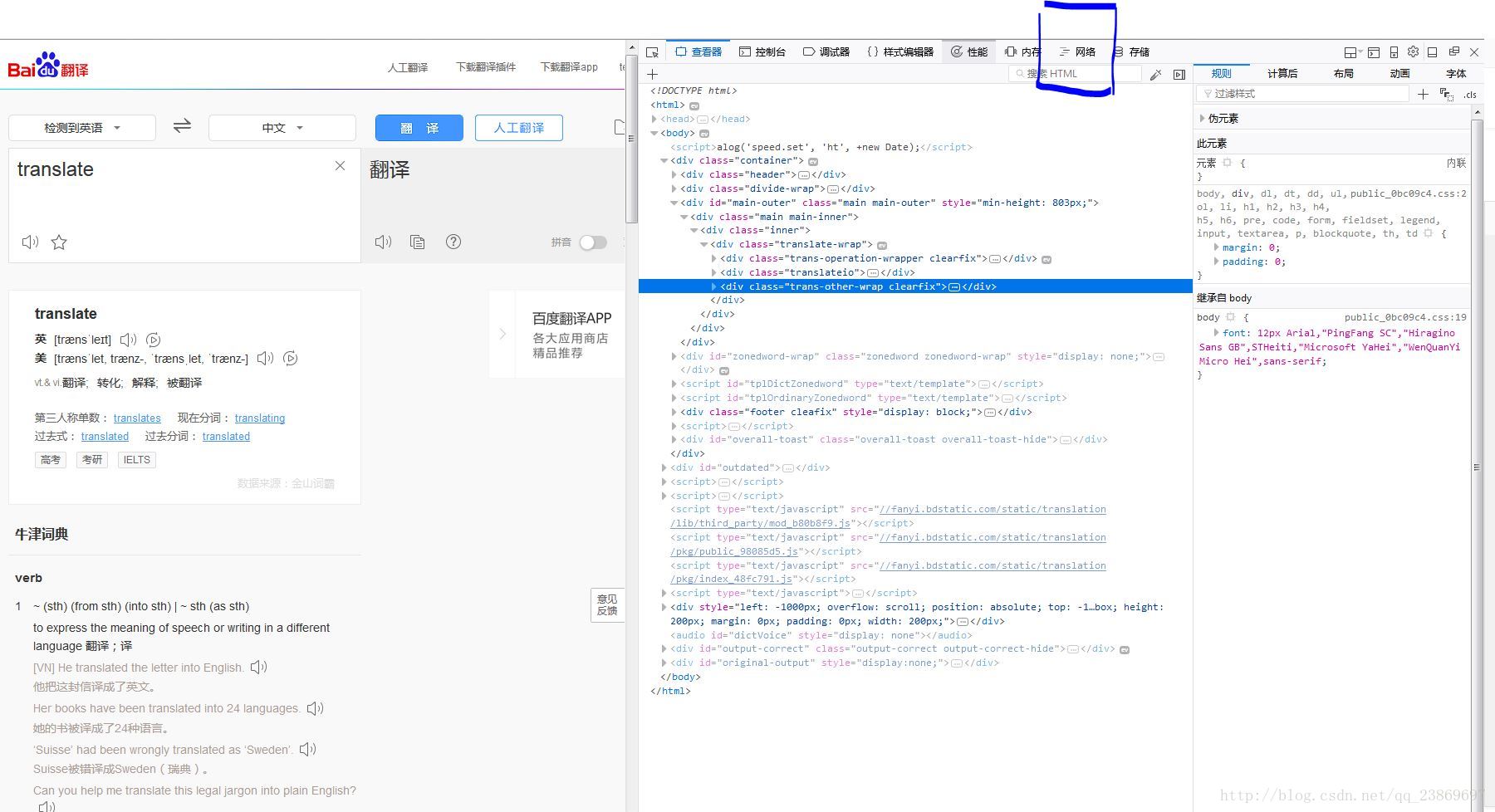Play audio for 'He translated the letter into English'
The width and height of the screenshot is (1495, 812).
(258, 668)
